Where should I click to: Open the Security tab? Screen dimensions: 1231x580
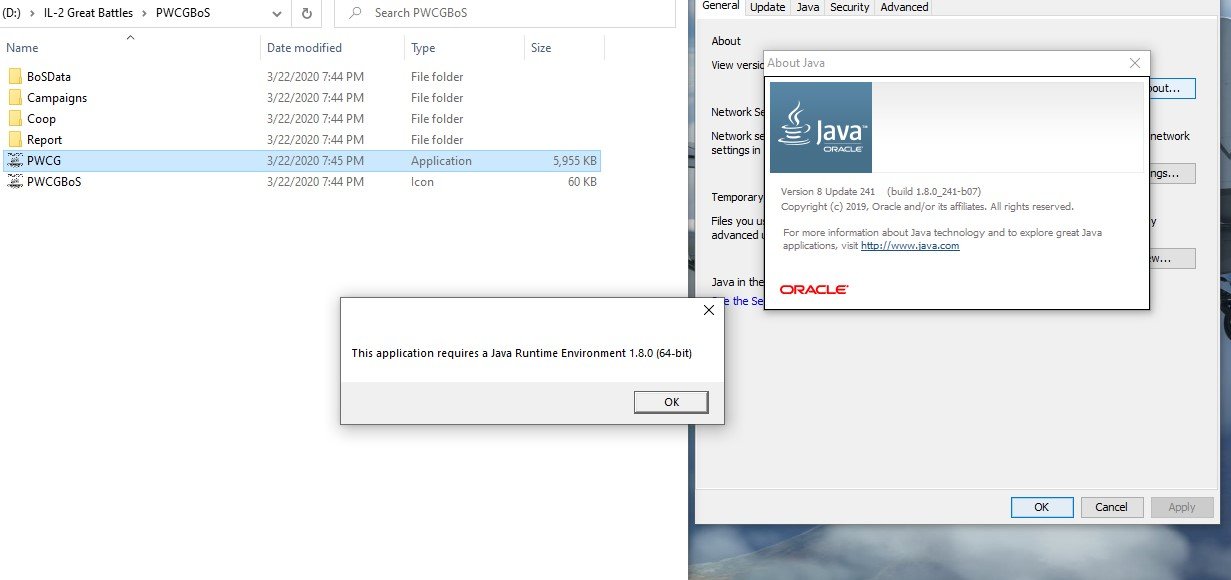point(849,7)
